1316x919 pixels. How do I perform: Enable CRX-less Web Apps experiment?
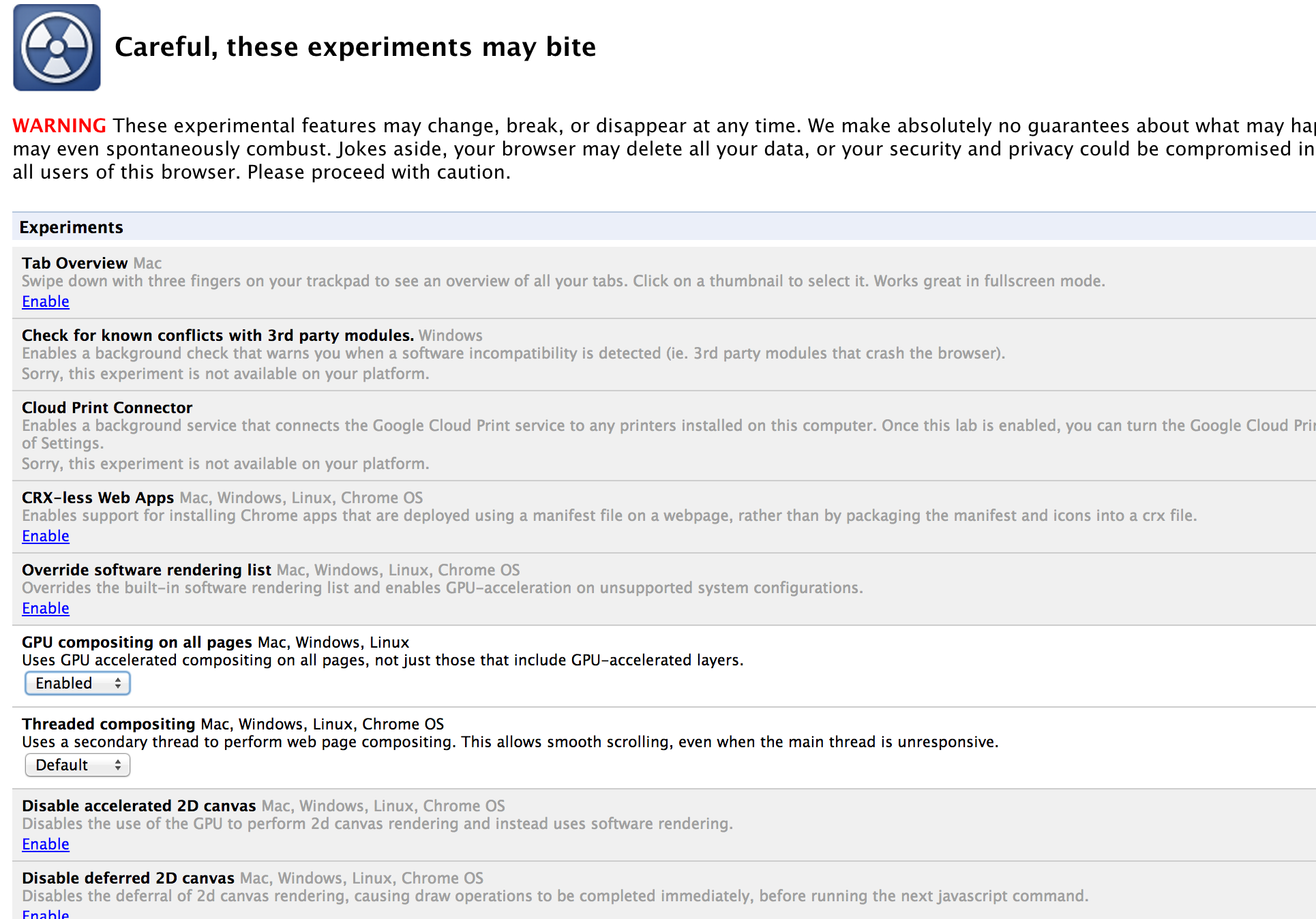point(46,536)
